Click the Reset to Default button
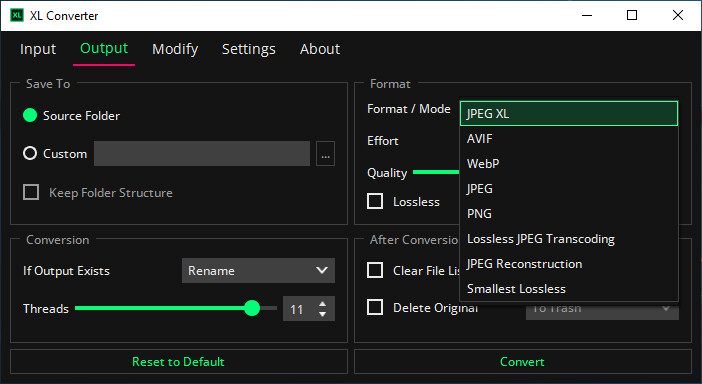 179,362
